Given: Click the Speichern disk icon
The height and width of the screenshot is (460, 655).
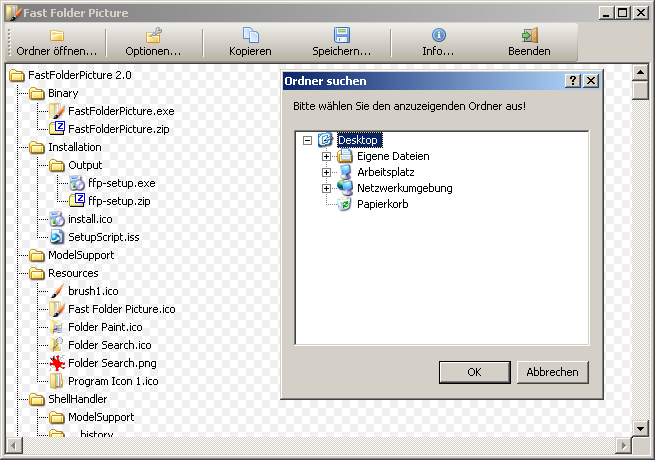Looking at the screenshot, I should 342,35.
